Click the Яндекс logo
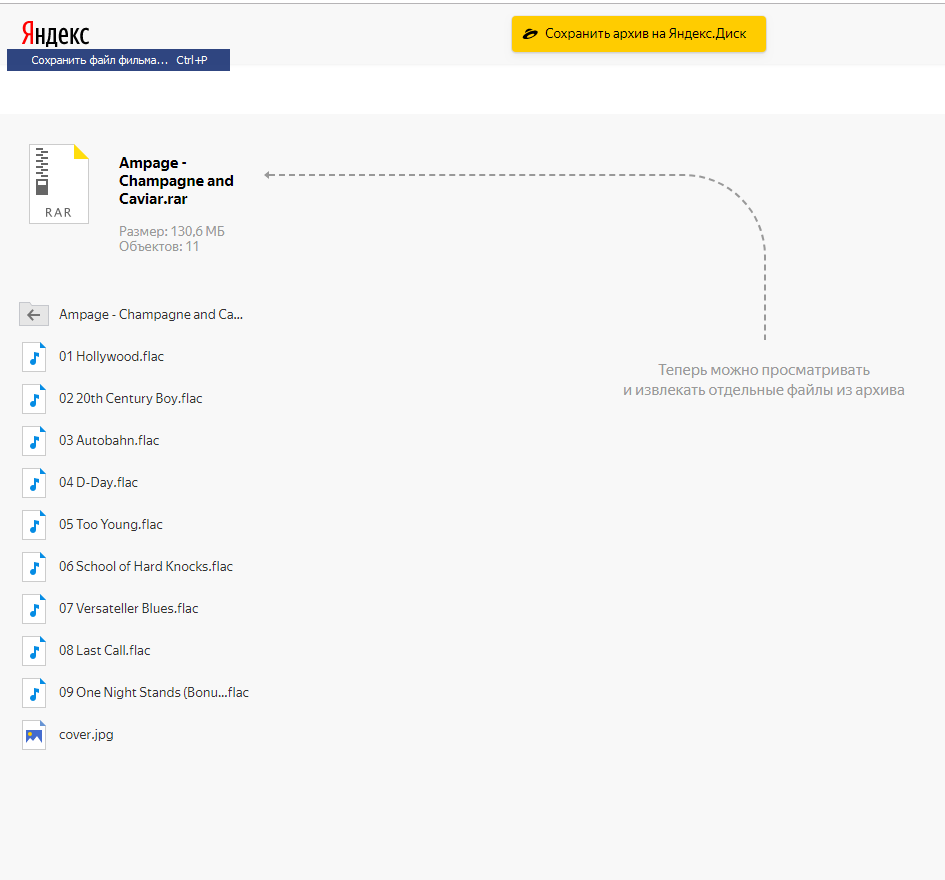The image size is (945, 880). (x=55, y=34)
